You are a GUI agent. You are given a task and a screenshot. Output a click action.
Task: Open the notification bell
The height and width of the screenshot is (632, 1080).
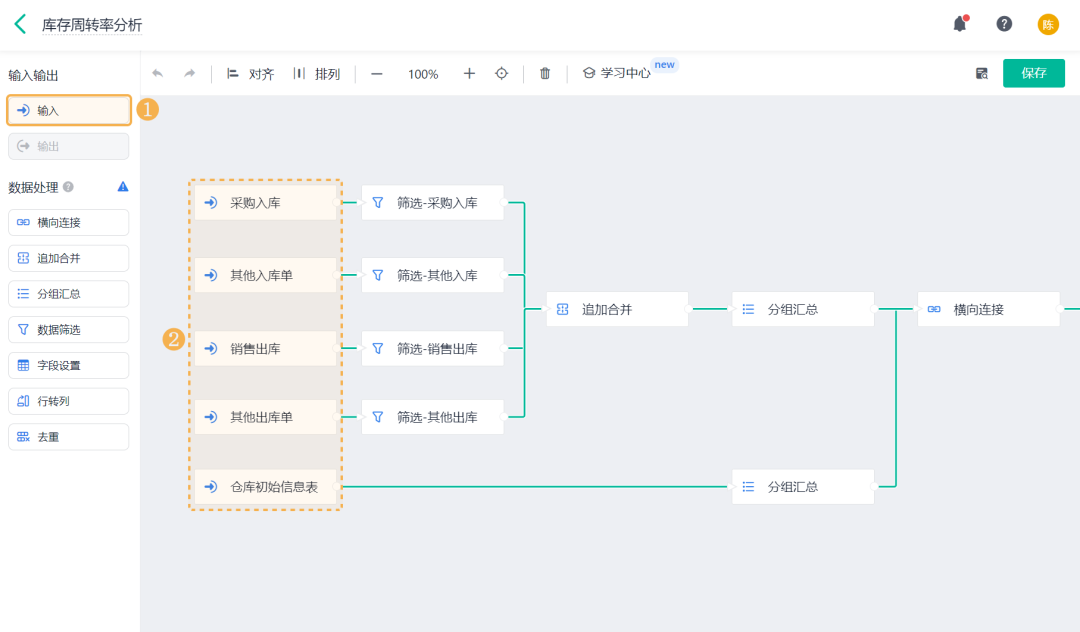pos(960,24)
